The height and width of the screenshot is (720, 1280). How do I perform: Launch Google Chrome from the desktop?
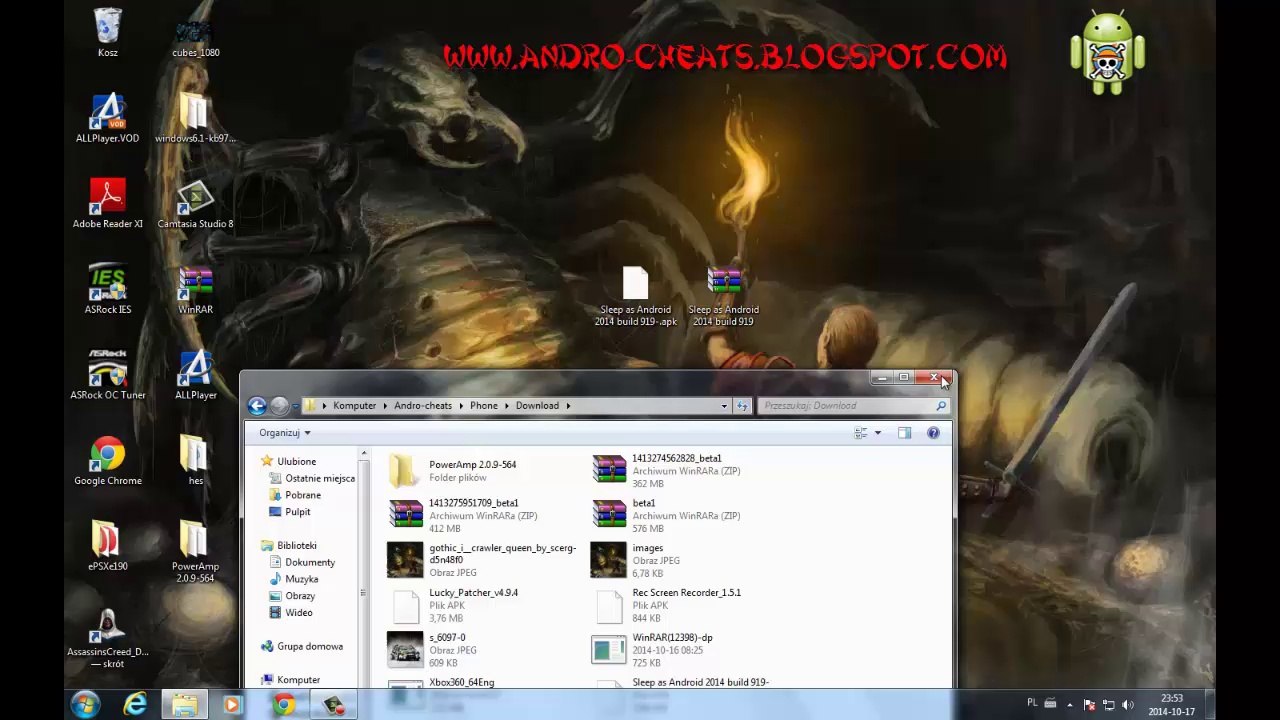[108, 461]
